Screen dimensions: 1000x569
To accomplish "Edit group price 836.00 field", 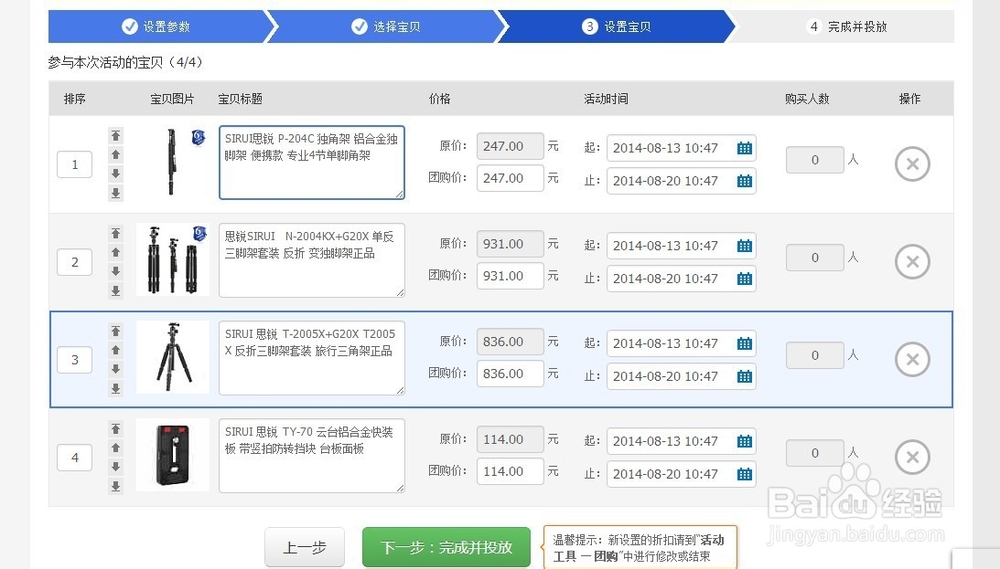I will pyautogui.click(x=510, y=373).
